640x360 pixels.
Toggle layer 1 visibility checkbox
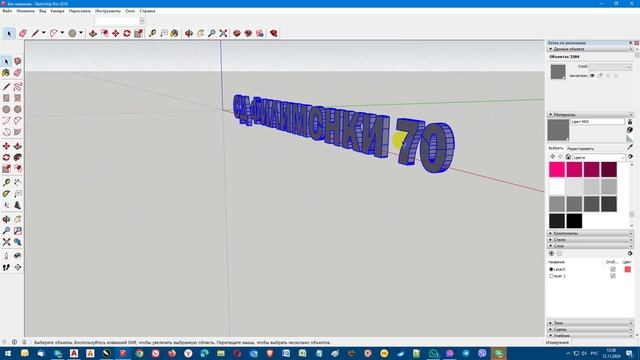coord(613,276)
